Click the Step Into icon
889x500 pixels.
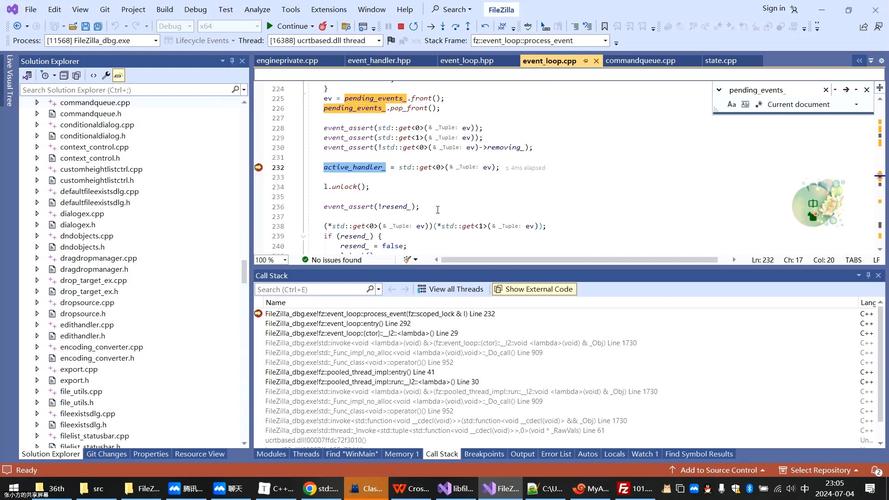click(443, 26)
